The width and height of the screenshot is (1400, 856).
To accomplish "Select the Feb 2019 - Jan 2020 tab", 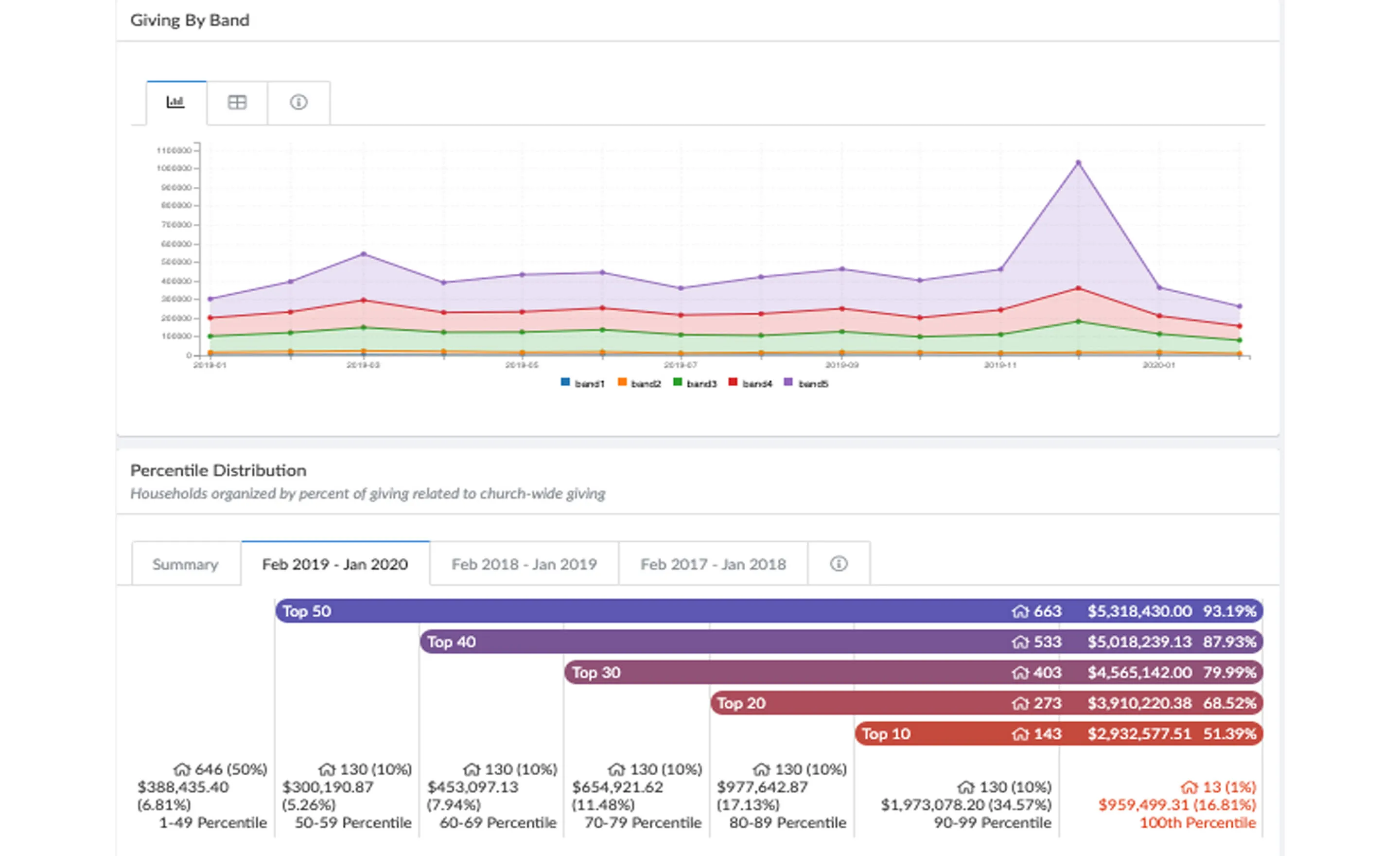I will point(335,564).
